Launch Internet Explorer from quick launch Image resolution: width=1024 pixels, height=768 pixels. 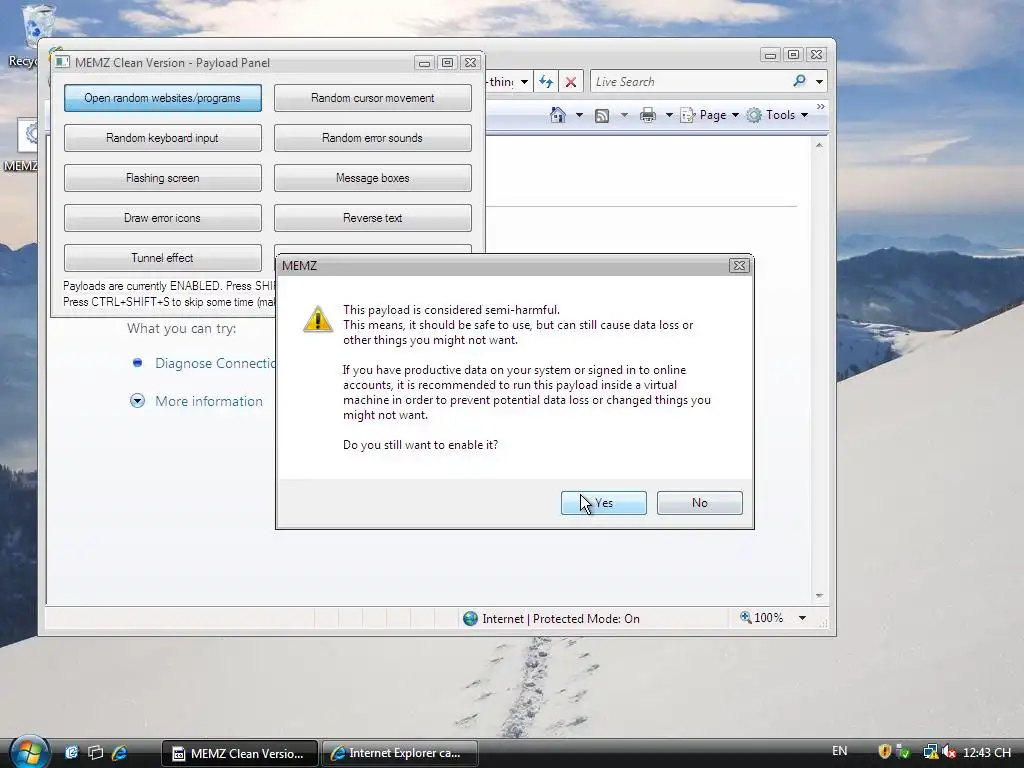click(120, 752)
